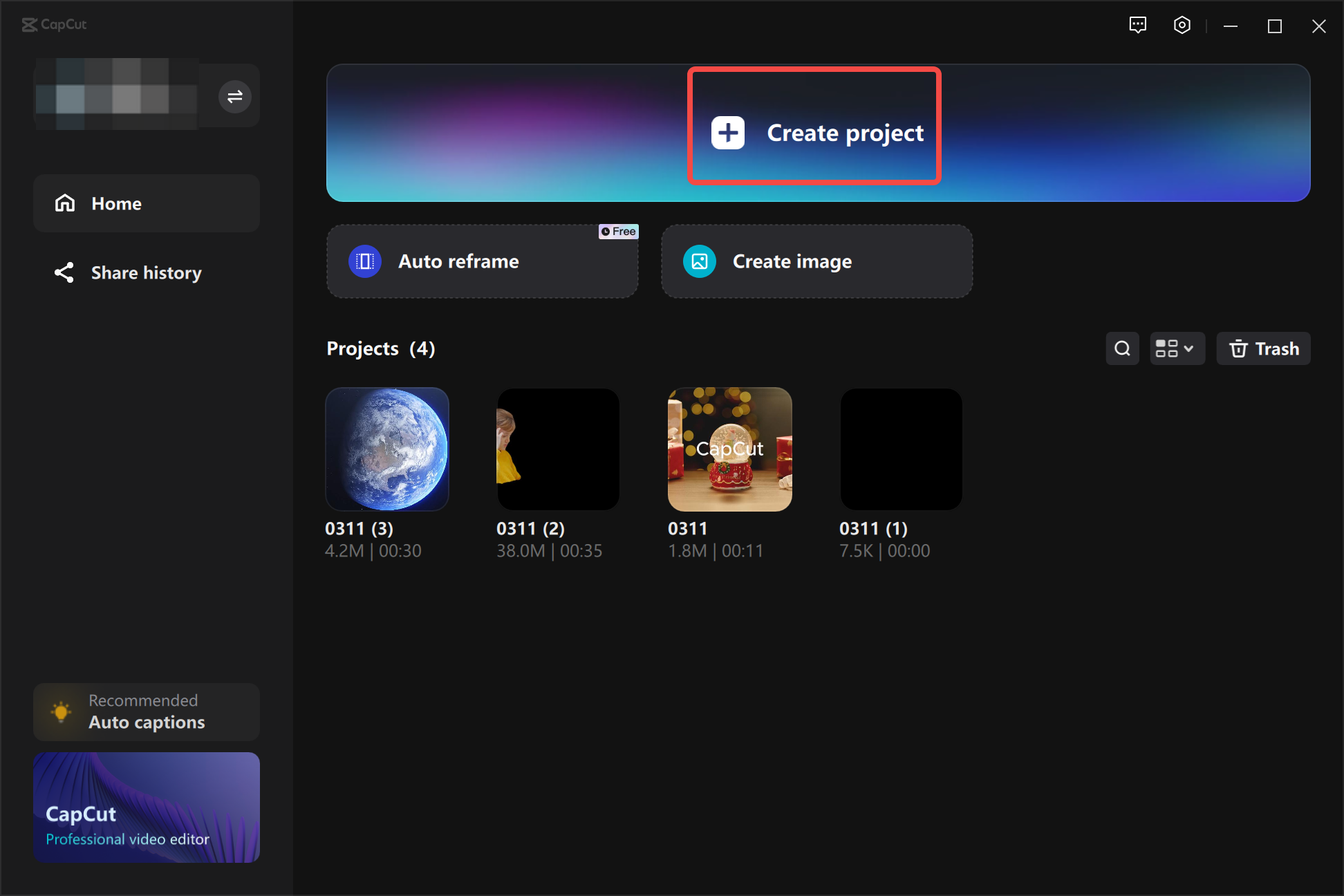1344x896 pixels.
Task: Start a new project with Create project
Action: pyautogui.click(x=814, y=132)
